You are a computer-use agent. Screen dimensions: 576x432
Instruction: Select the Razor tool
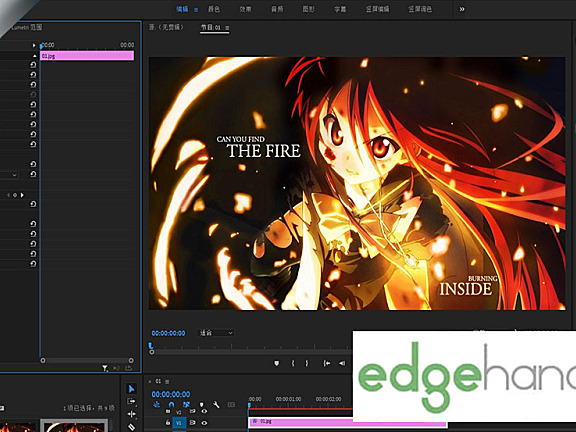point(131,427)
